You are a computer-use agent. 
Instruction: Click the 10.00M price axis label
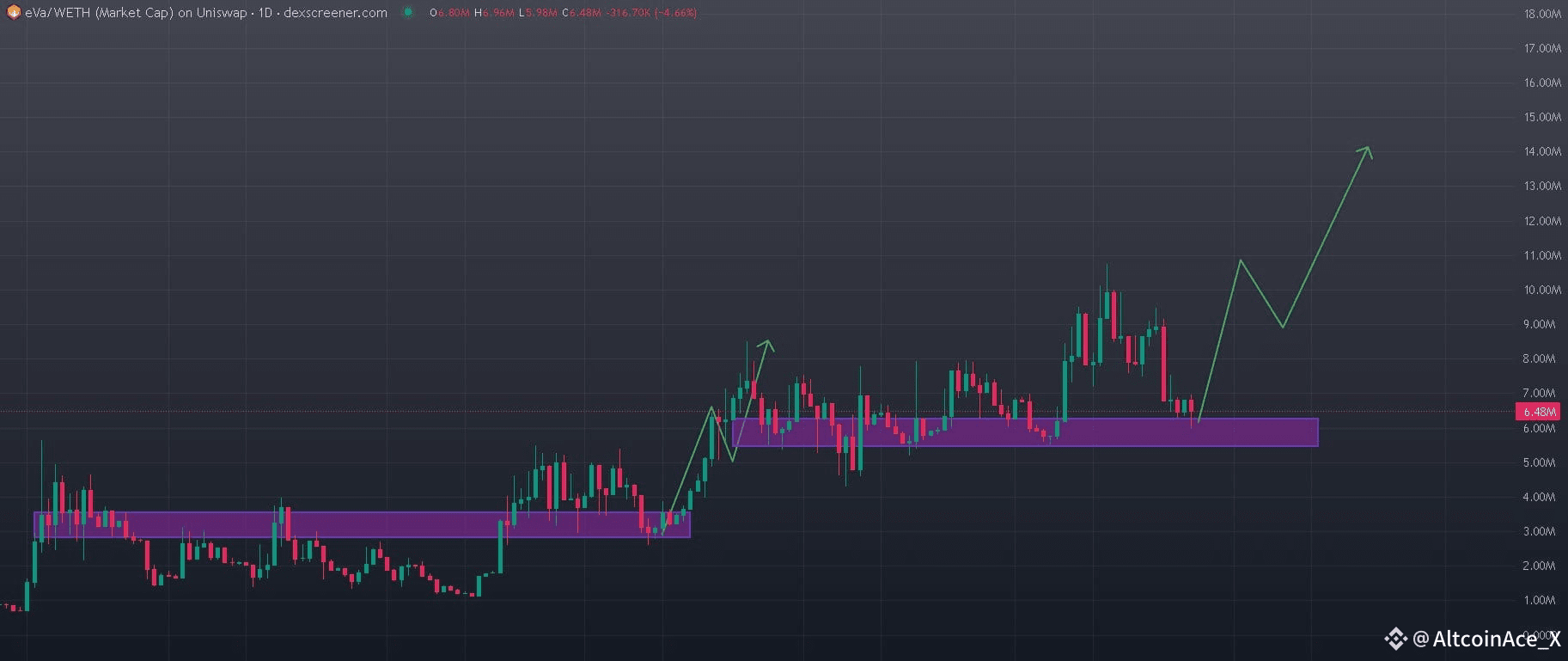(1542, 290)
